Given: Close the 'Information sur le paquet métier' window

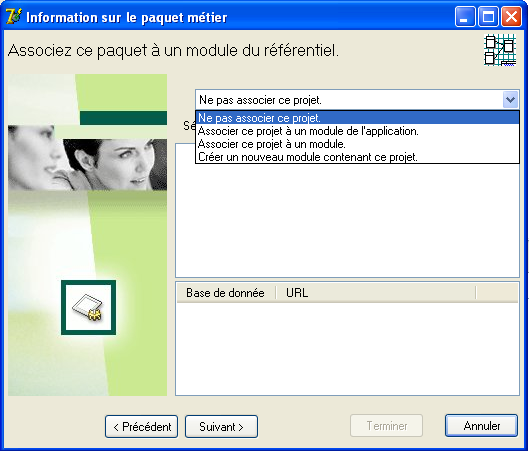Looking at the screenshot, I should [511, 16].
